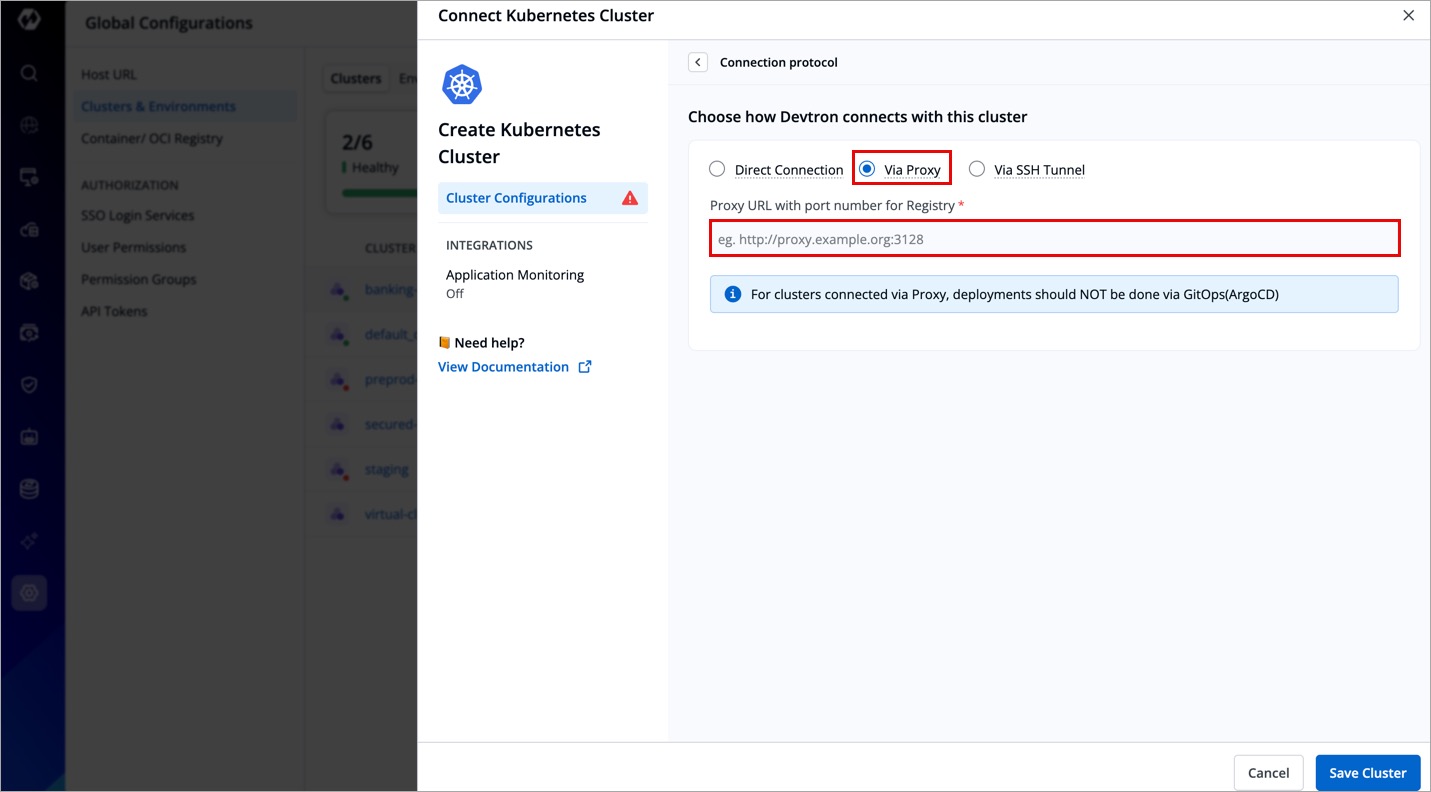Click the Cancel button

tap(1268, 772)
